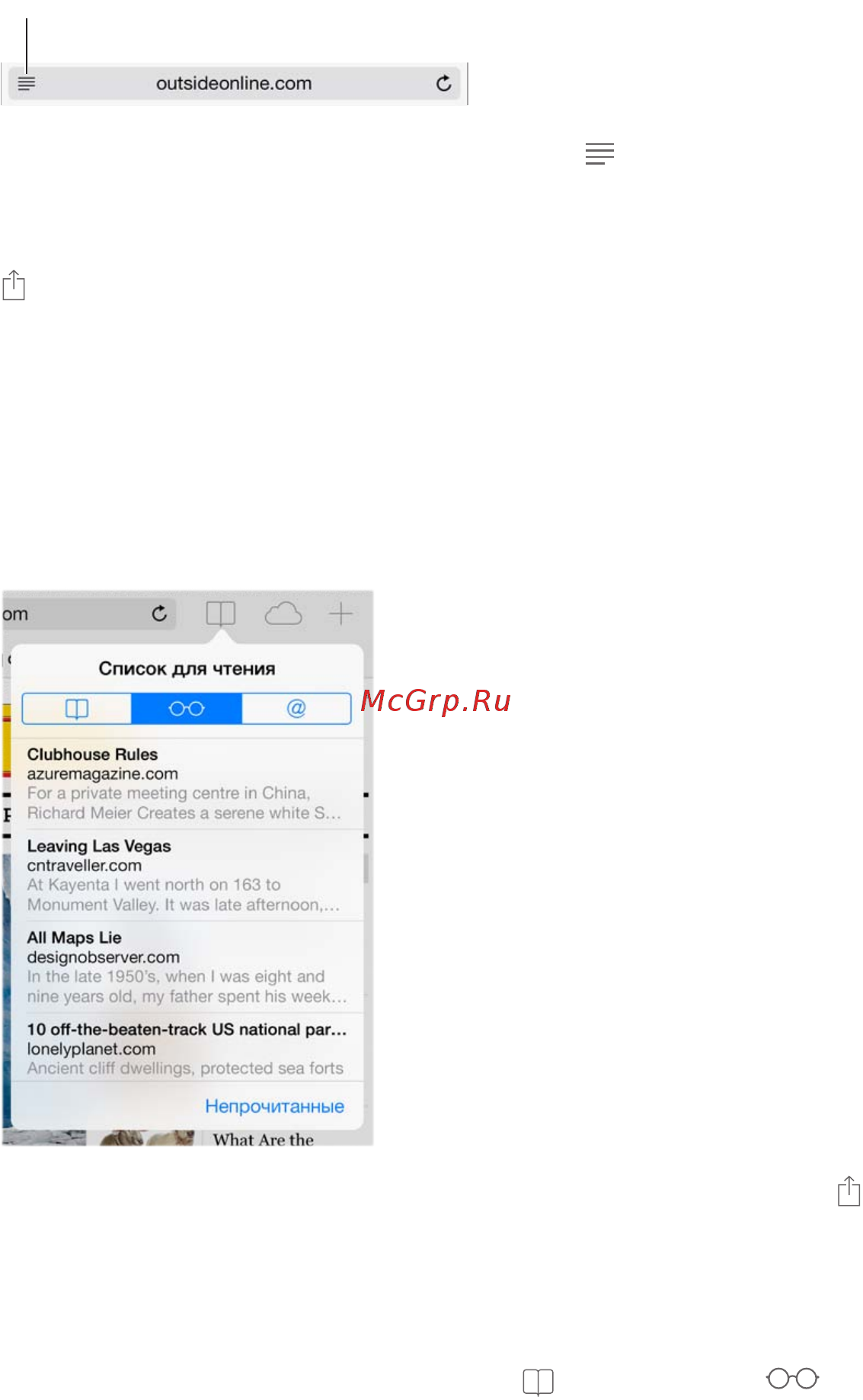Tap the Непрочитанные link
This screenshot has height=1400, width=863.
point(274,1106)
